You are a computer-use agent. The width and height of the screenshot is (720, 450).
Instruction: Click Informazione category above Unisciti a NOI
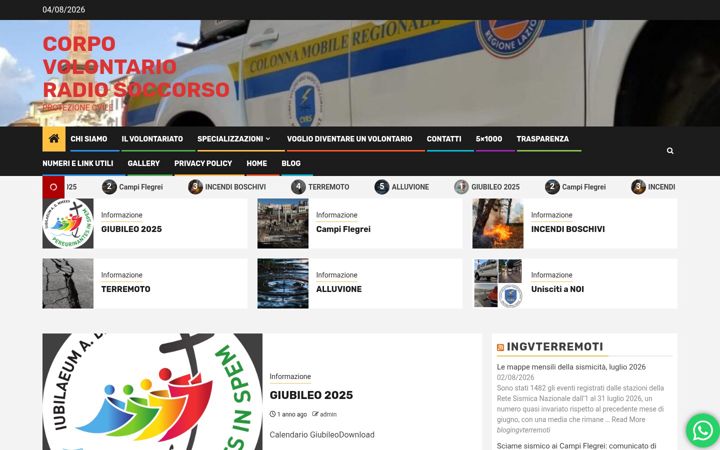tap(551, 275)
